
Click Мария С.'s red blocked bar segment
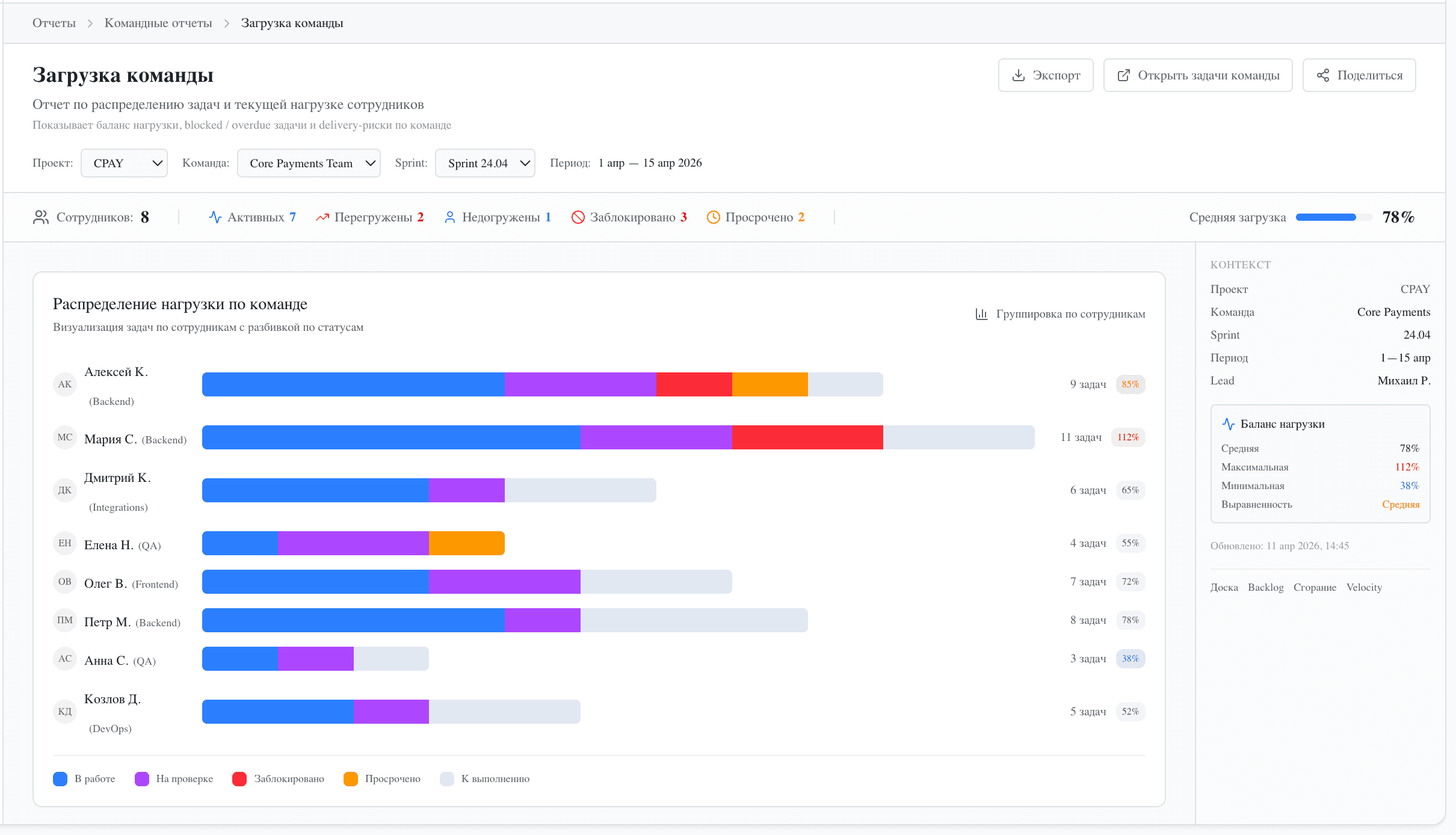pyautogui.click(x=807, y=437)
